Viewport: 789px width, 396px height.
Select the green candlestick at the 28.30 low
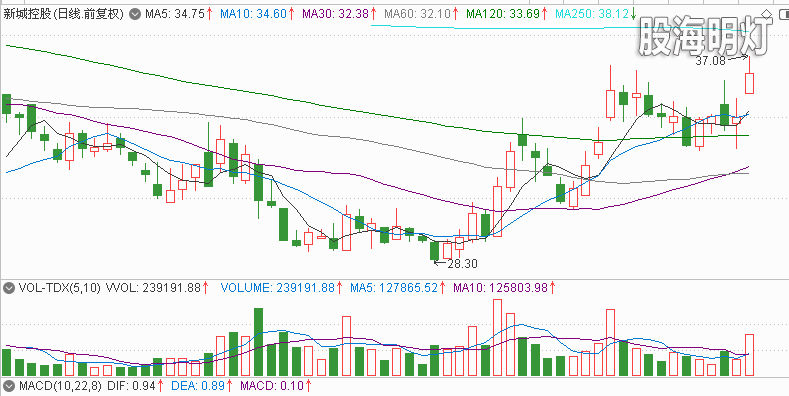434,251
